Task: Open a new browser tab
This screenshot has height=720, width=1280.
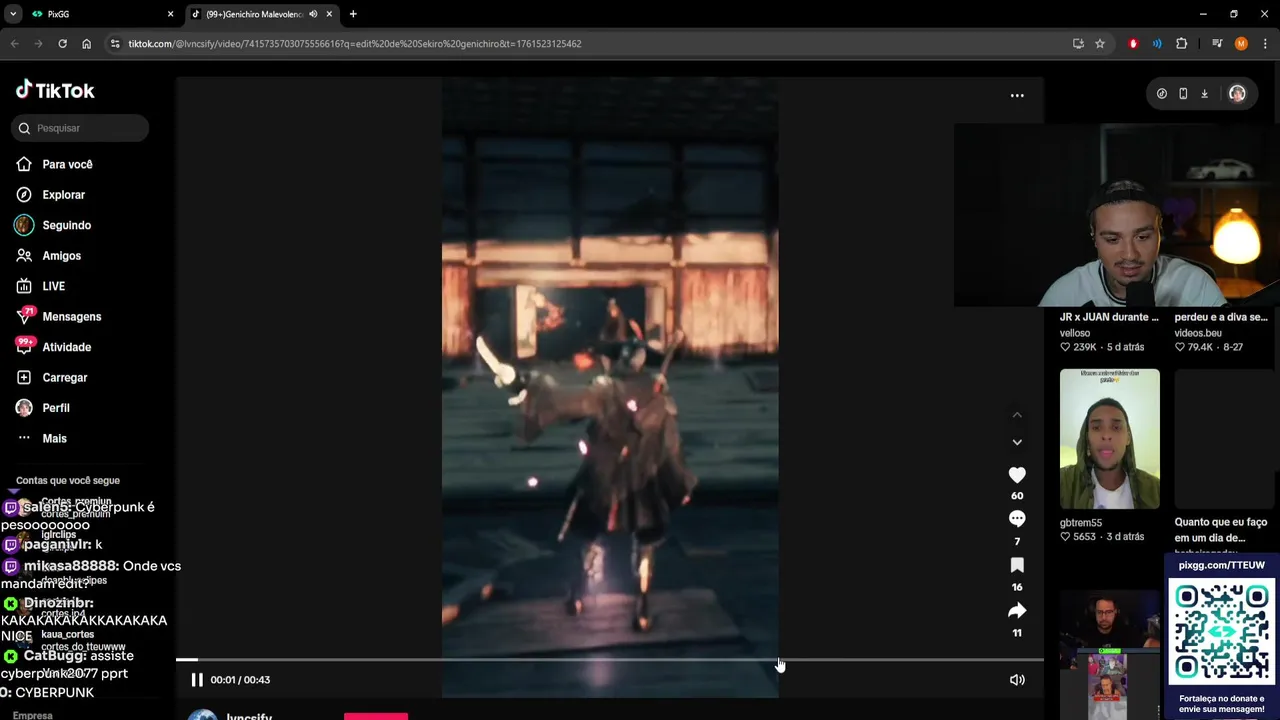Action: click(x=353, y=14)
